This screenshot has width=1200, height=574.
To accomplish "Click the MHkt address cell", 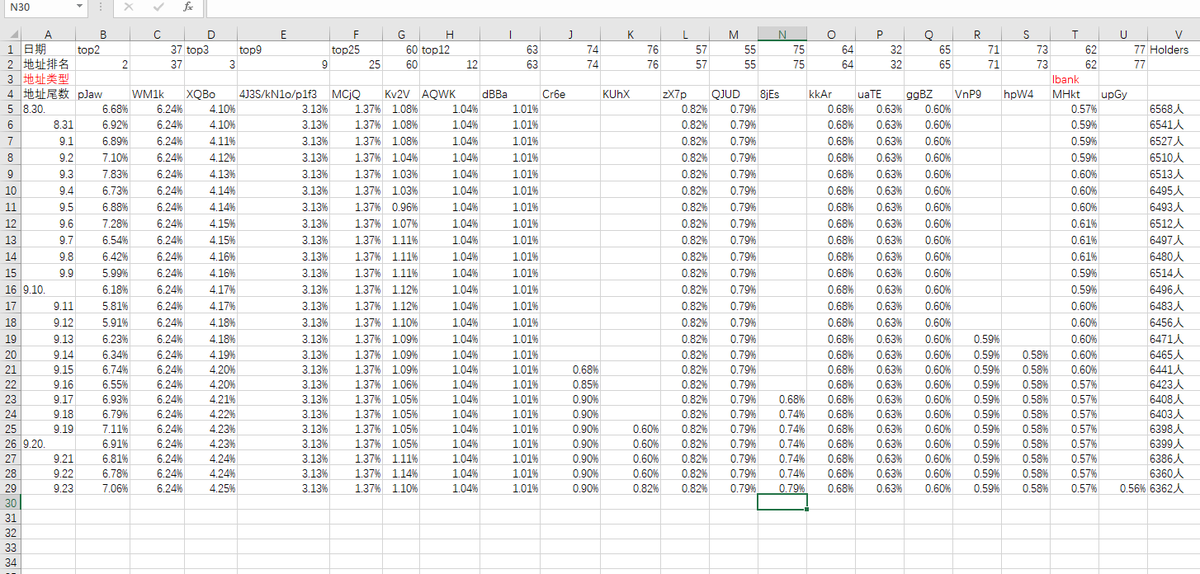I will click(x=1073, y=93).
